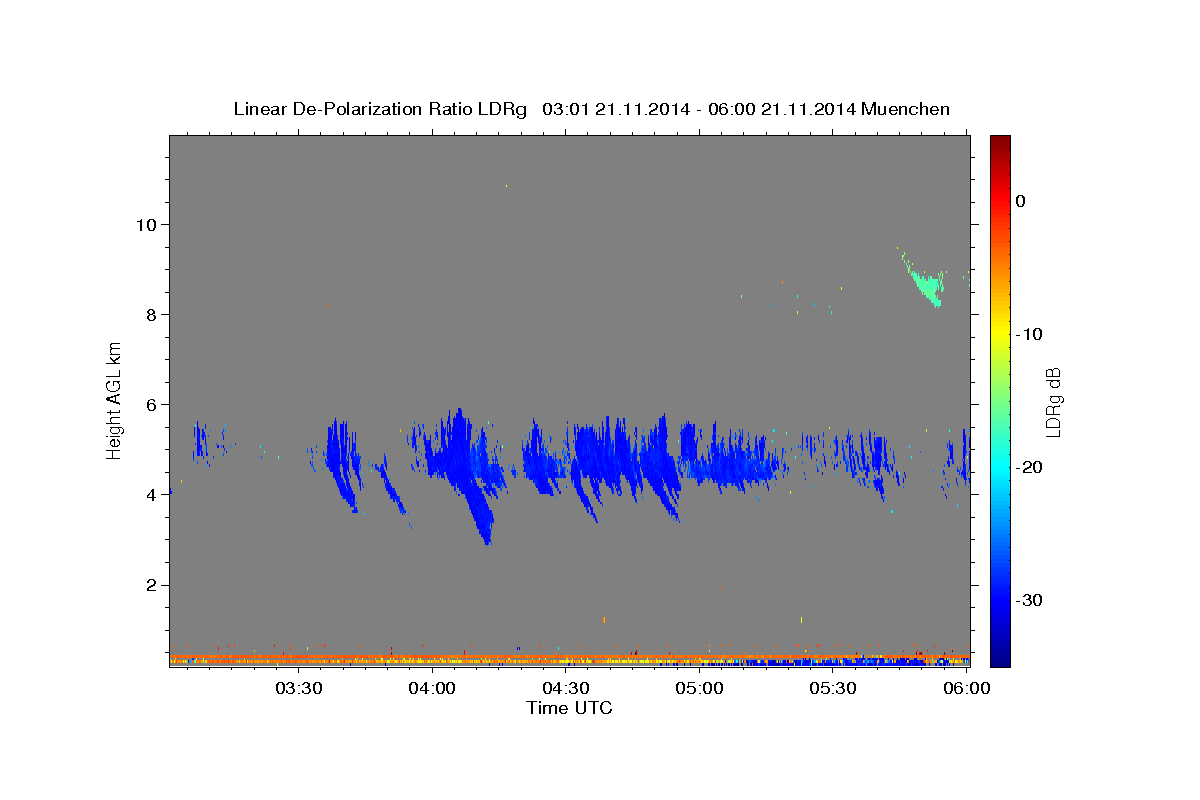1200x800 pixels.
Task: Click the dark red top of the colorbar
Action: (1000, 145)
